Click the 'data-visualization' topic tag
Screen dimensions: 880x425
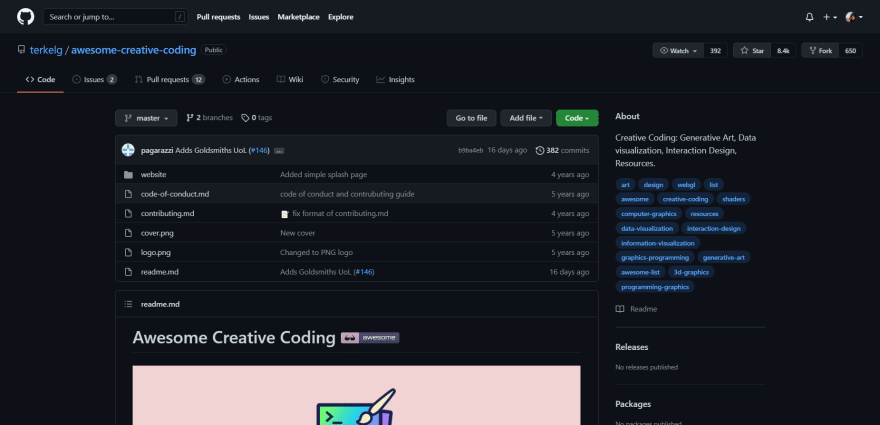(647, 229)
